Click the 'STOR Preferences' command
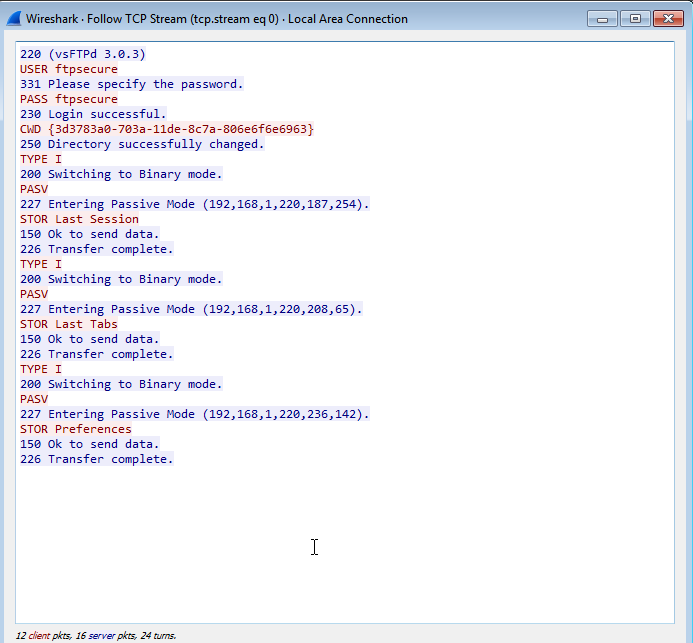The width and height of the screenshot is (693, 643). click(76, 429)
